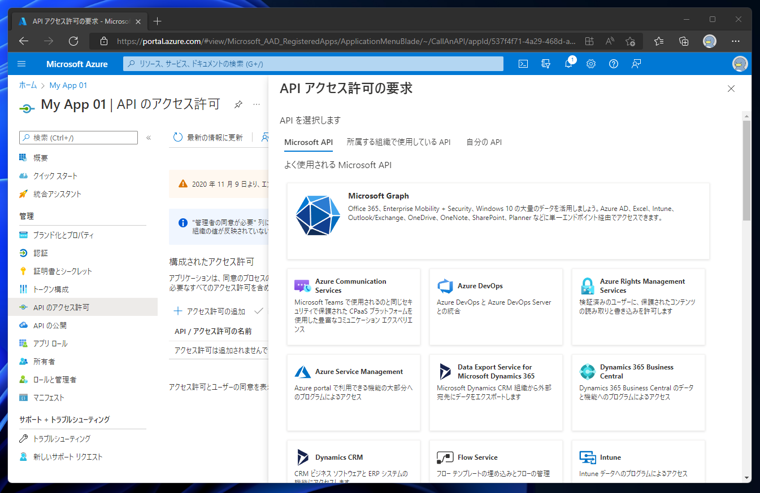
Task: Click the Read aloud icon in address bar
Action: (x=610, y=42)
